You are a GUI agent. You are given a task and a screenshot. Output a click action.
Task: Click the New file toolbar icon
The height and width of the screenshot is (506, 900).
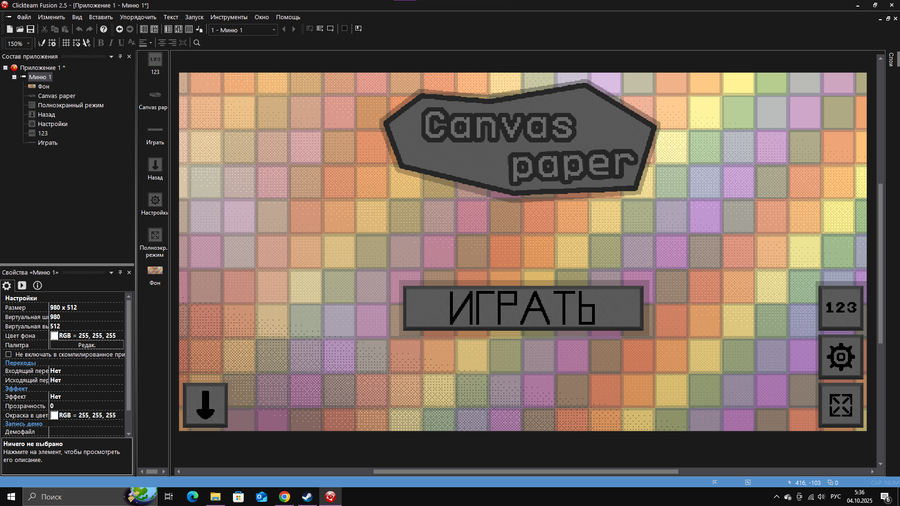[x=10, y=29]
